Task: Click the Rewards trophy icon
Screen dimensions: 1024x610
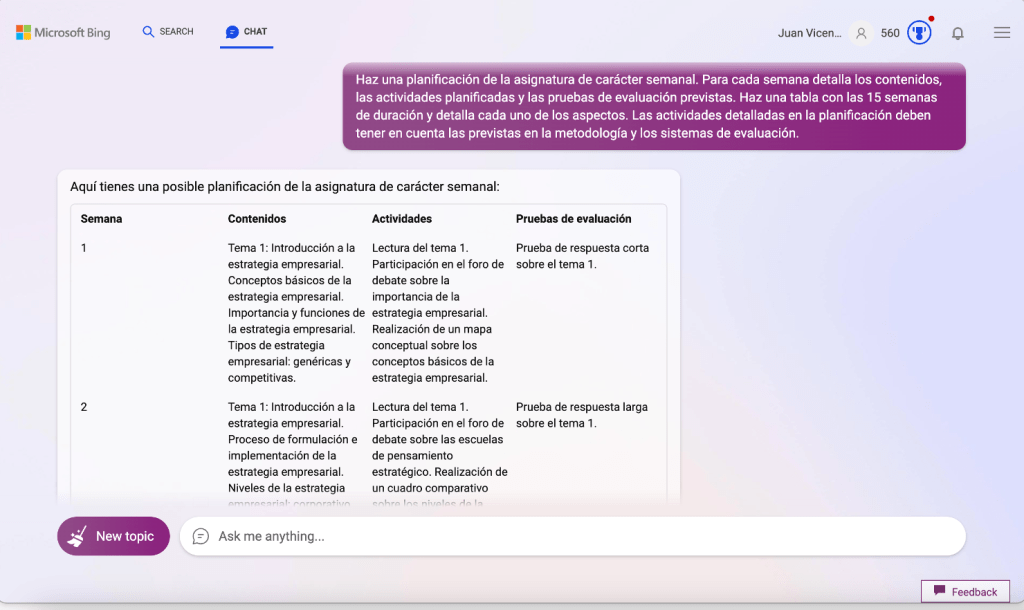Action: (x=919, y=33)
